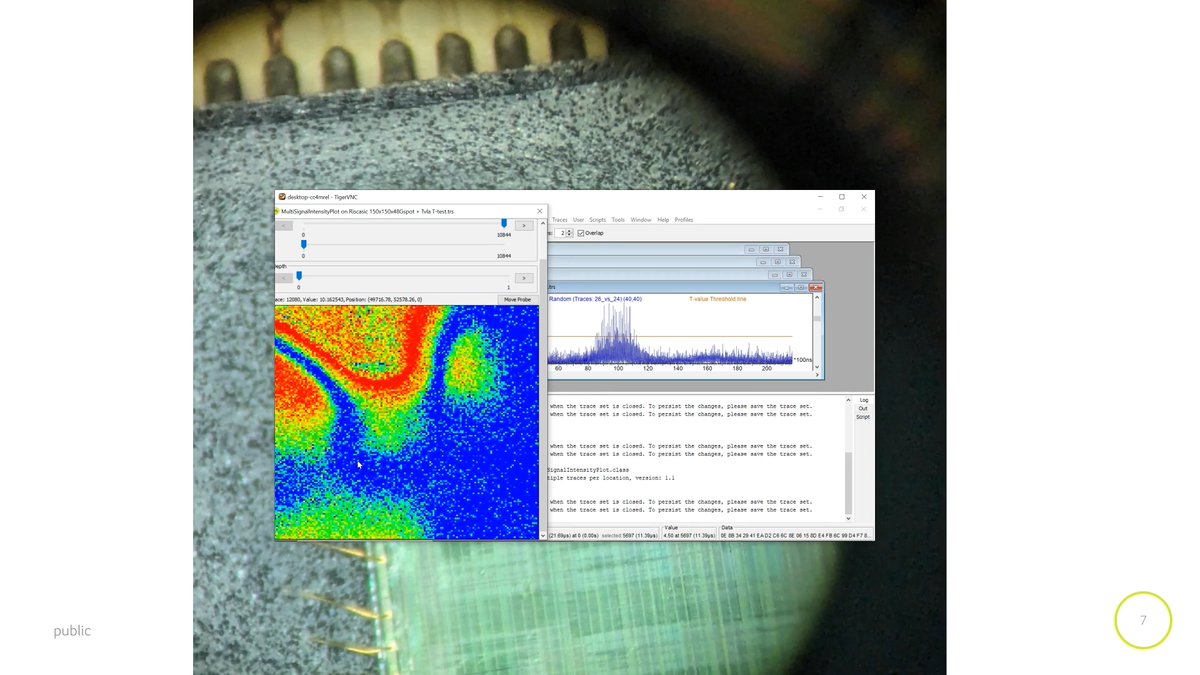1200x675 pixels.
Task: Click the second slider thumb at 0
Action: [303, 244]
